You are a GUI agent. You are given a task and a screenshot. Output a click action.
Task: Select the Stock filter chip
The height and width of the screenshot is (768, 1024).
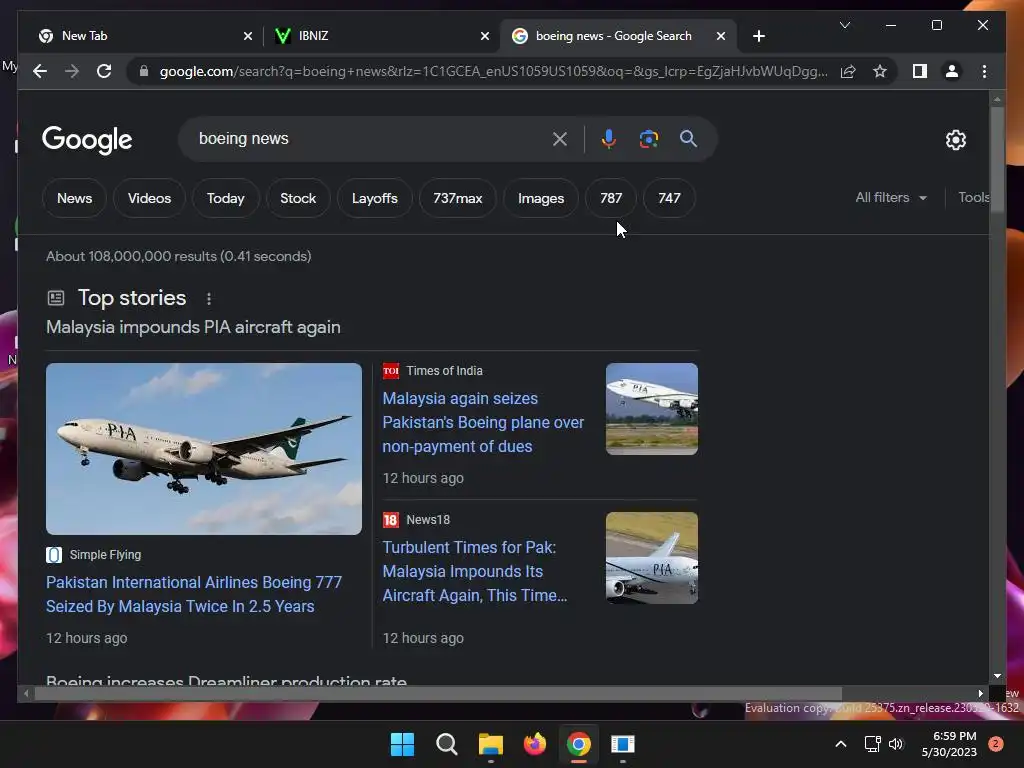point(298,198)
